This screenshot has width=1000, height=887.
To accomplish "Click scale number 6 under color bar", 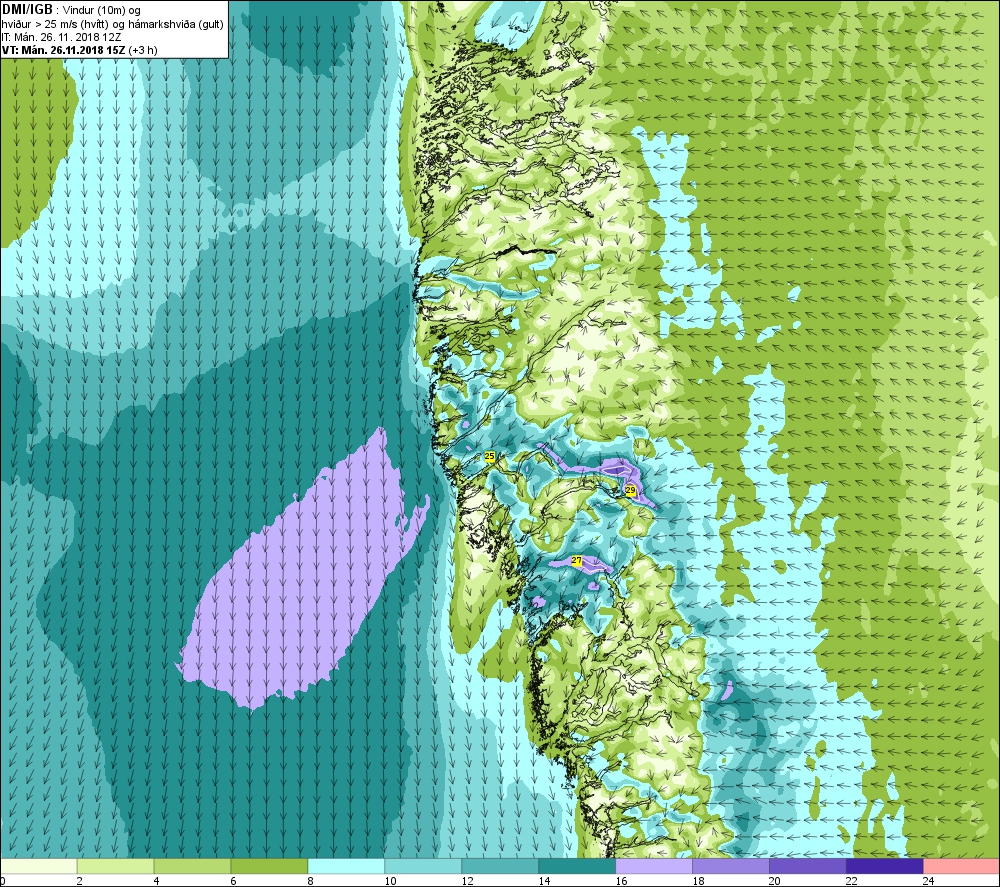I will [x=233, y=881].
